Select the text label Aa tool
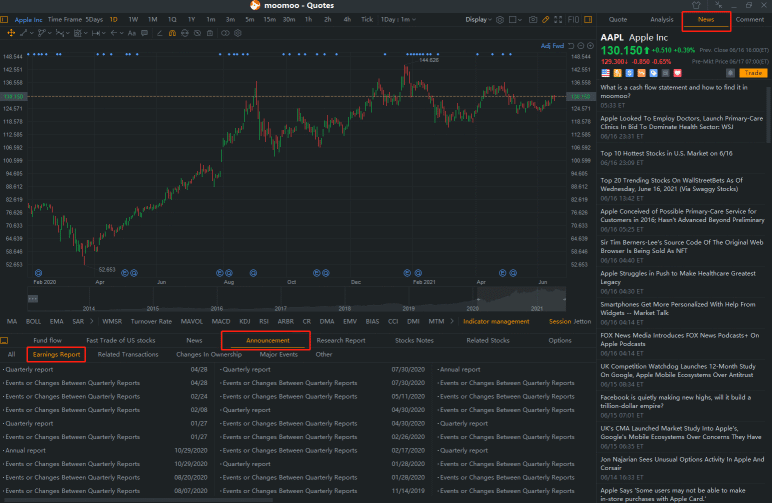The width and height of the screenshot is (772, 503). click(131, 33)
